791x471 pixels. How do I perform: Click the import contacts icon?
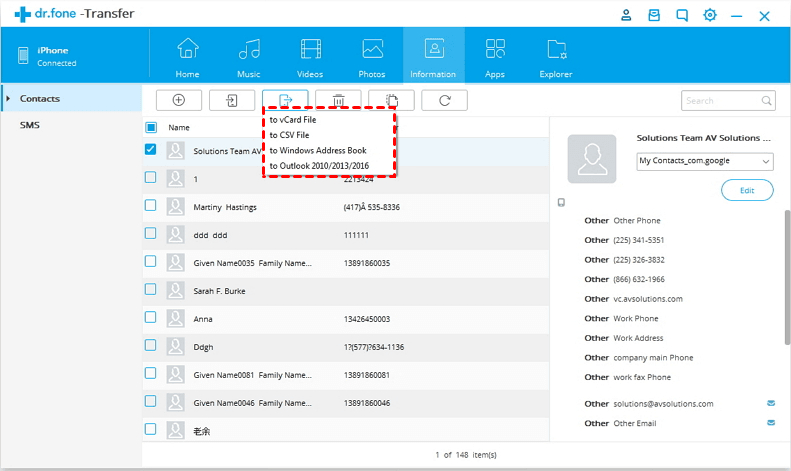tap(232, 100)
